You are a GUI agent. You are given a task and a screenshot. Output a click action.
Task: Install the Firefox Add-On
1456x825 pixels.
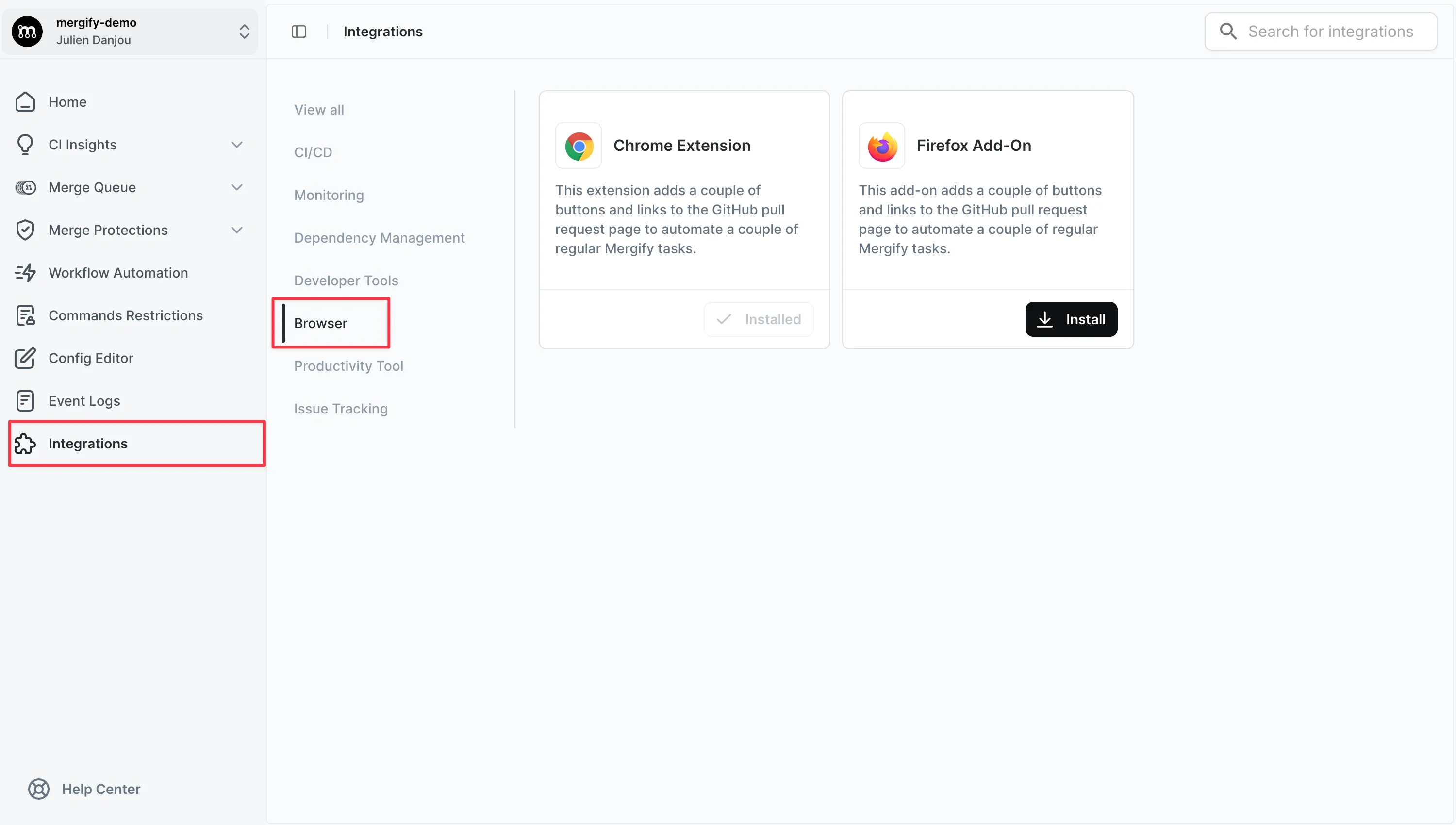click(x=1071, y=319)
